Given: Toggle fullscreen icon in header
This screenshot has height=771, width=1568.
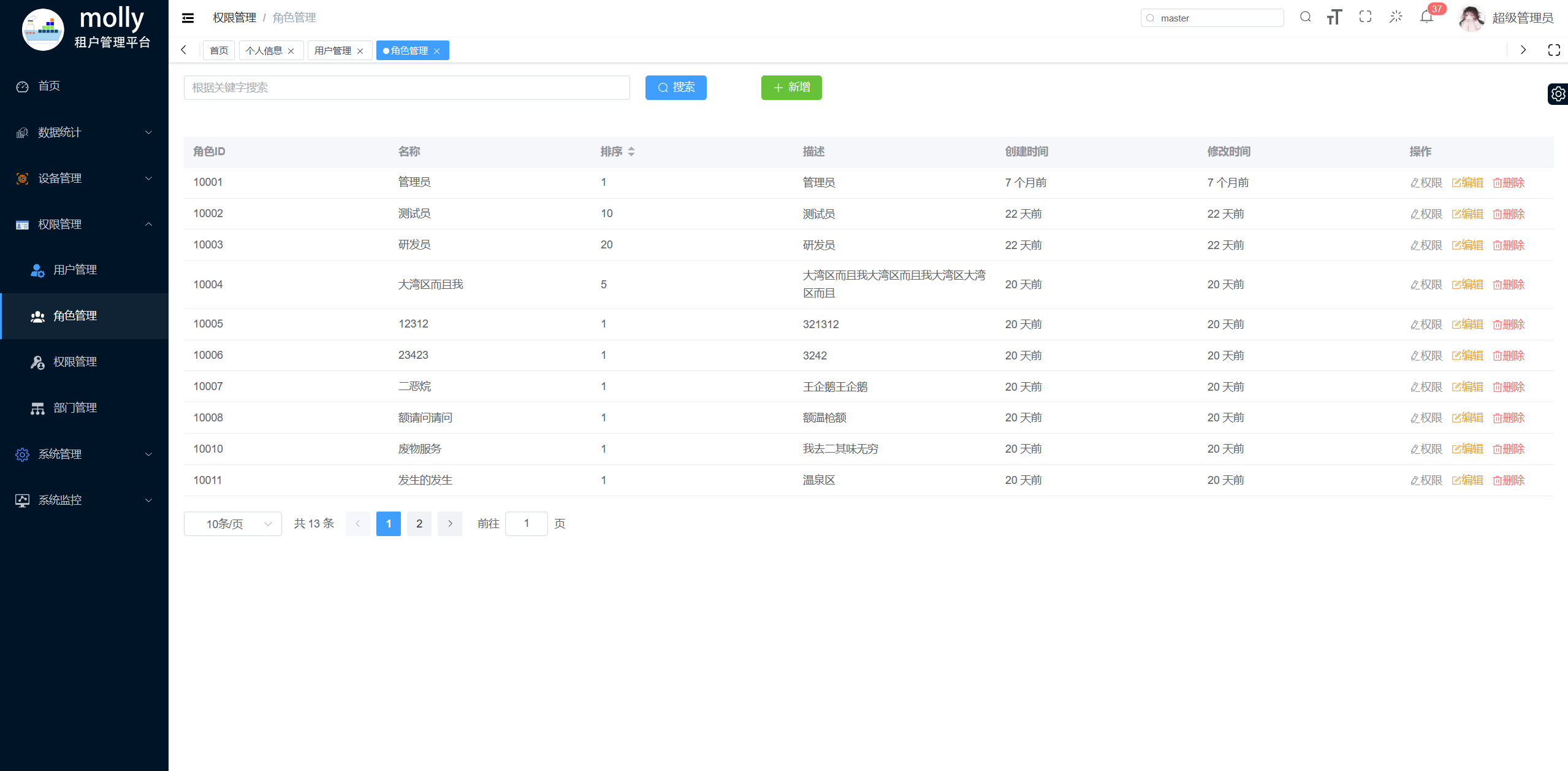Looking at the screenshot, I should click(x=1365, y=17).
